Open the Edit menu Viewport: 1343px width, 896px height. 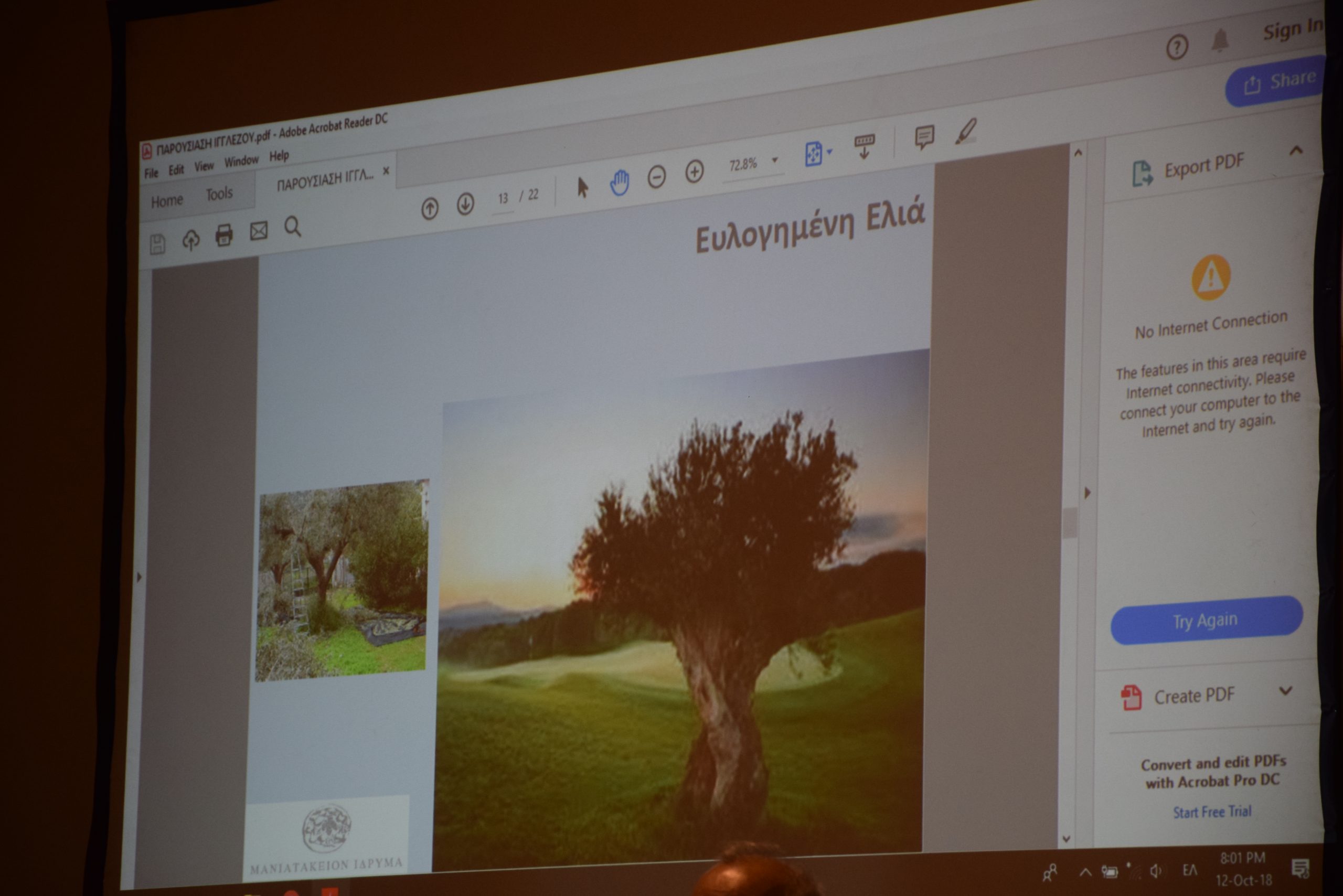click(x=176, y=170)
